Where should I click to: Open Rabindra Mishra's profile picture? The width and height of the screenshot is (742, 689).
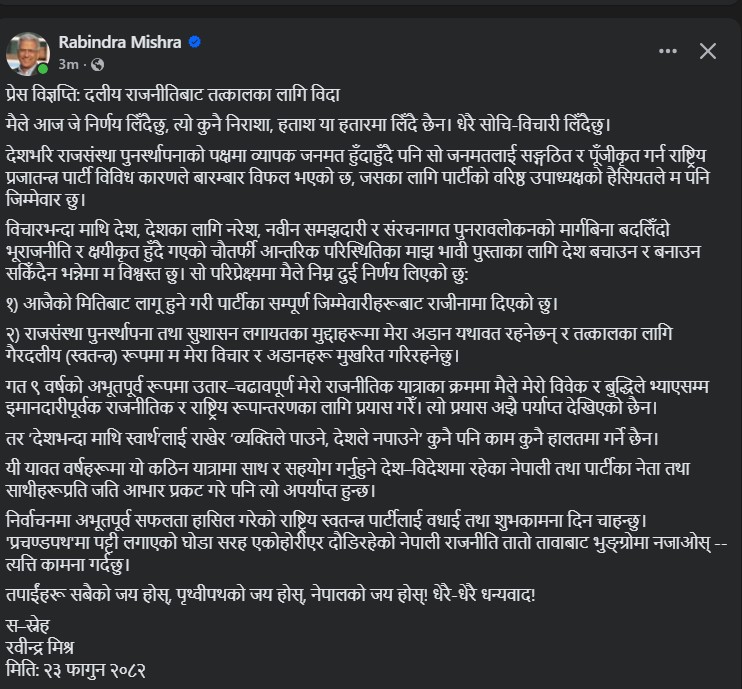(28, 52)
